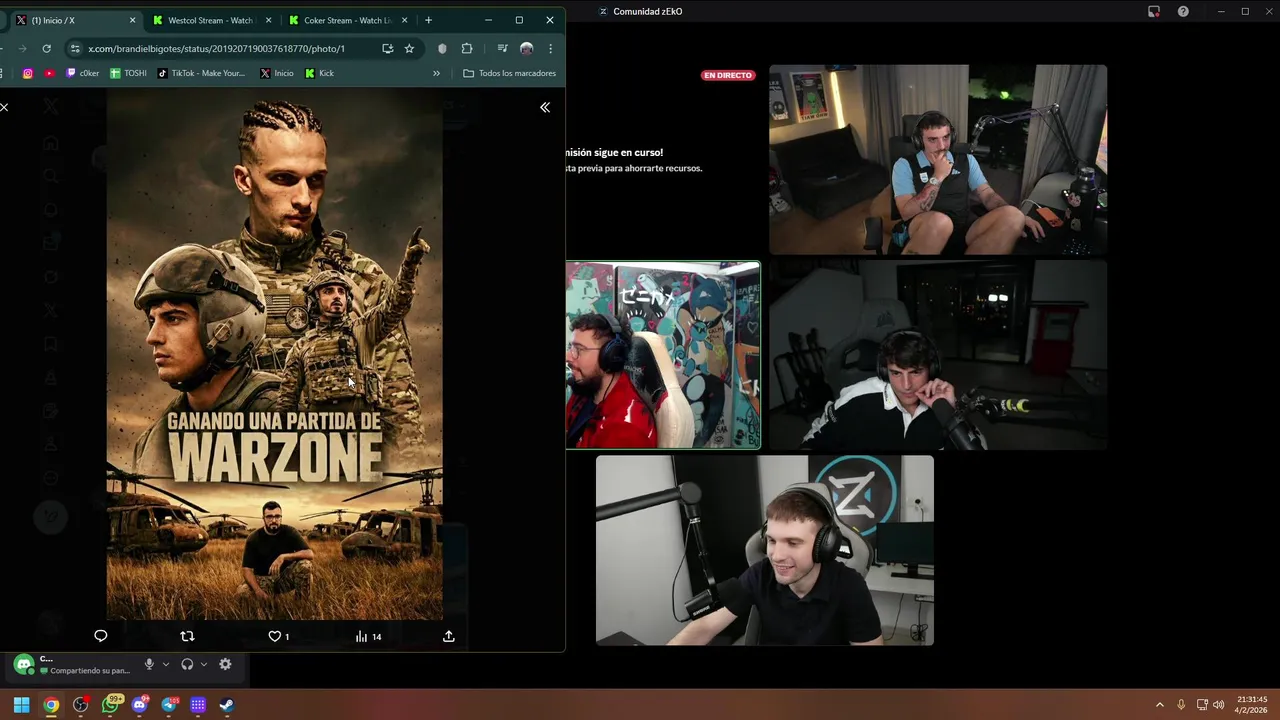1280x720 pixels.
Task: Open the system tray microphone icon
Action: click(x=1181, y=705)
